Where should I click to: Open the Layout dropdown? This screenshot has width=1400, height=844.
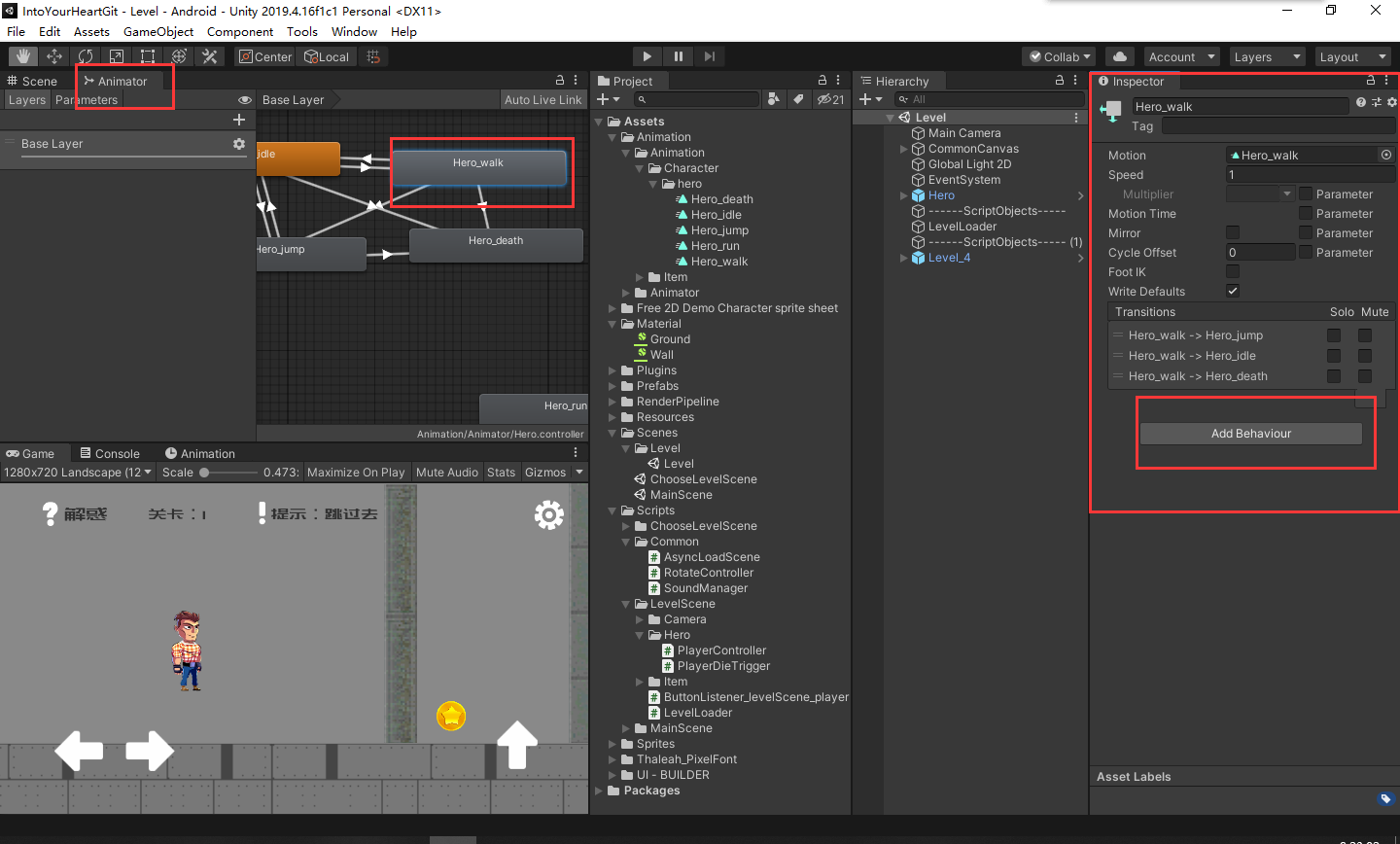point(1352,56)
